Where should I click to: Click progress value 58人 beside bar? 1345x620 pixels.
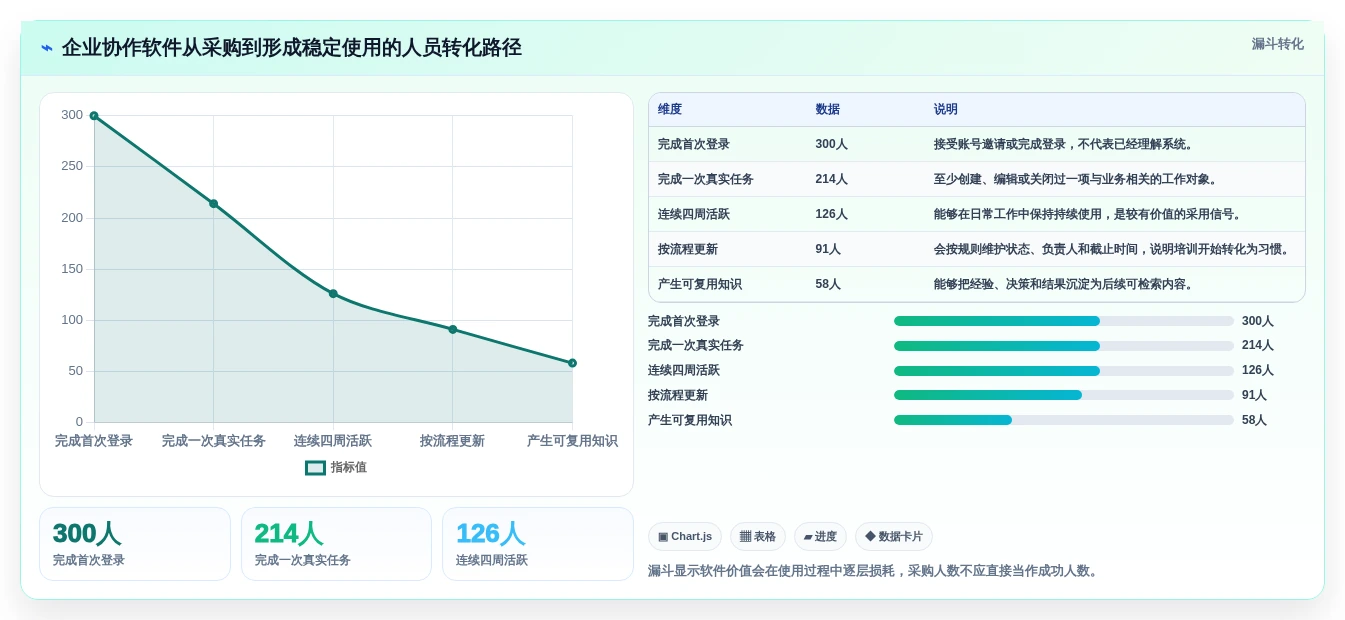tap(1254, 420)
